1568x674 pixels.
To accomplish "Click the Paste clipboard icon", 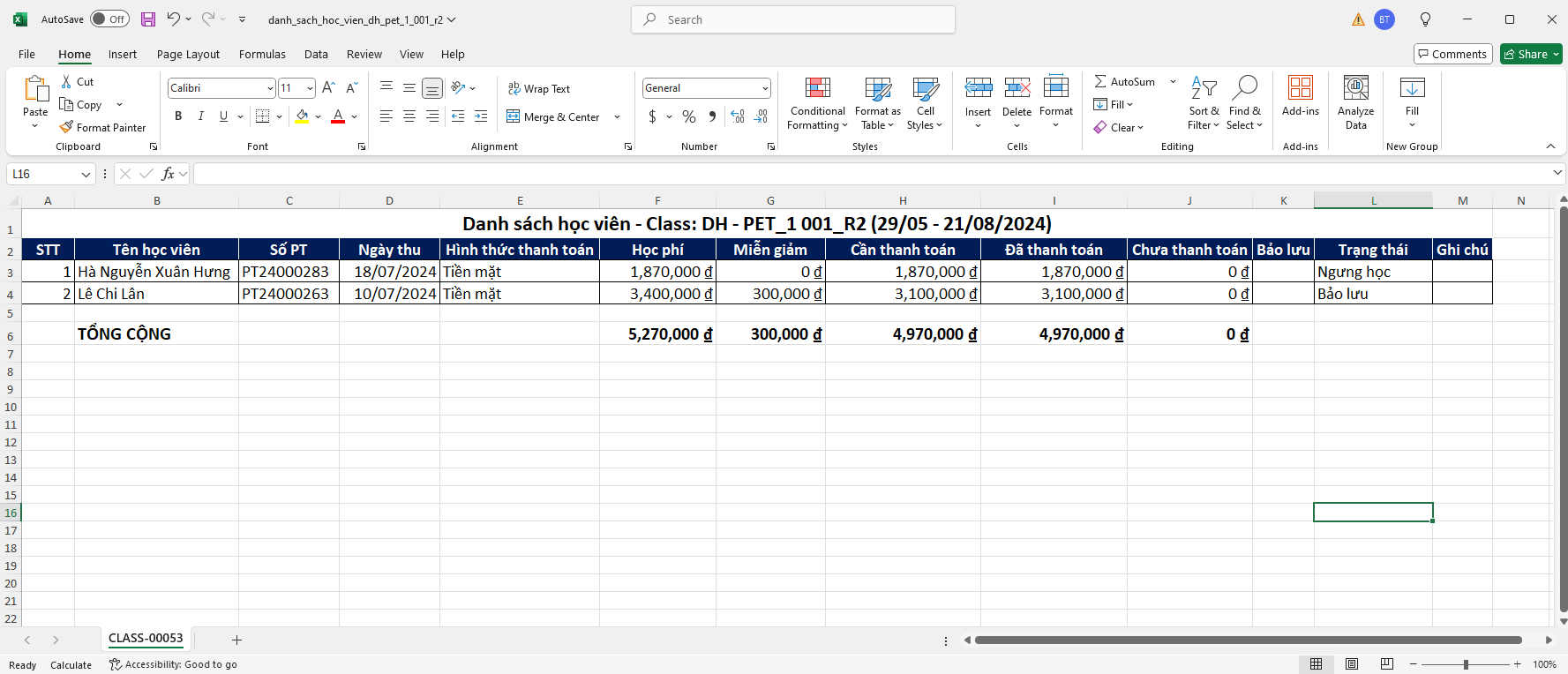I will (x=35, y=89).
